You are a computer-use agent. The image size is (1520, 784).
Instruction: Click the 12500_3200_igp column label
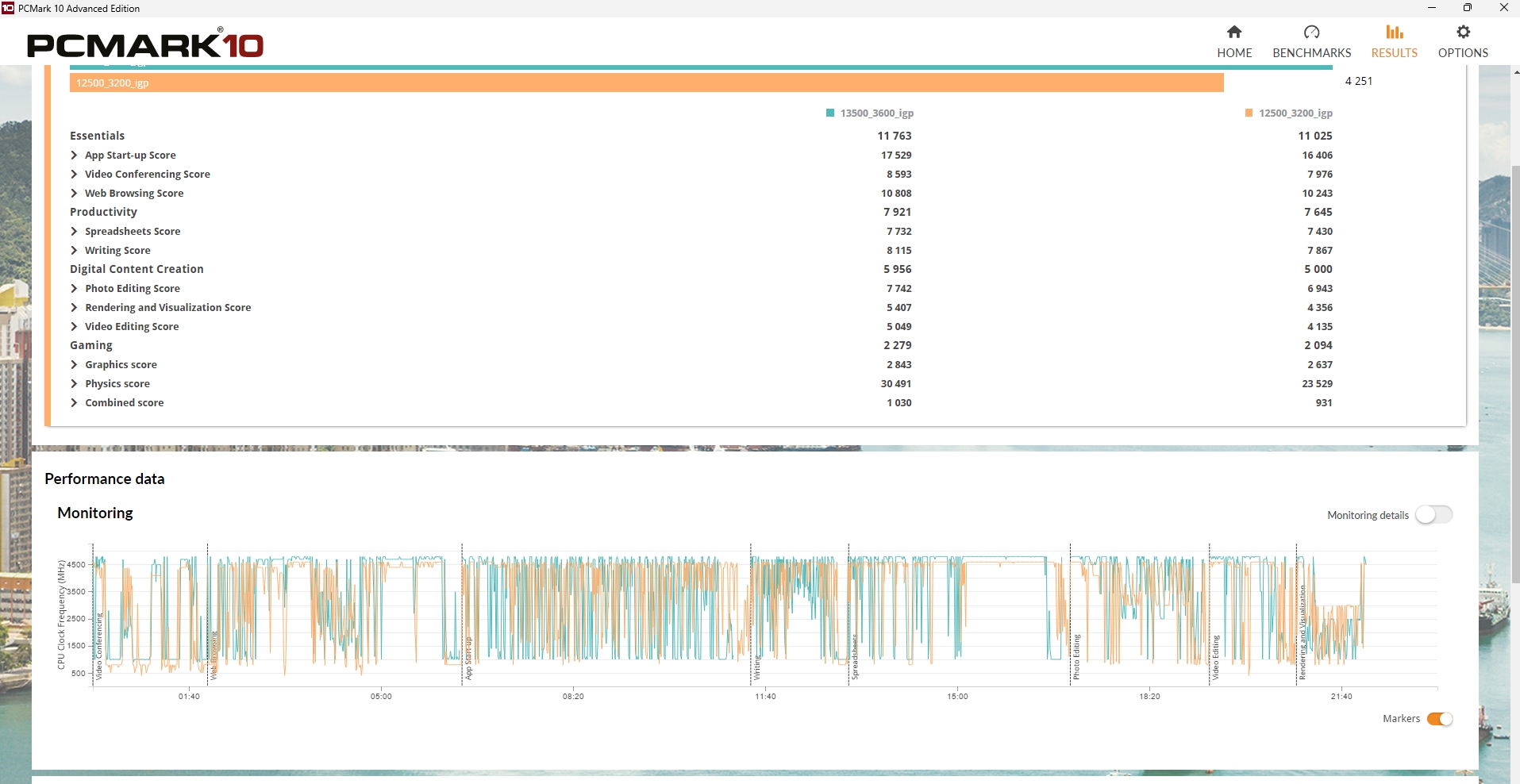point(1295,113)
